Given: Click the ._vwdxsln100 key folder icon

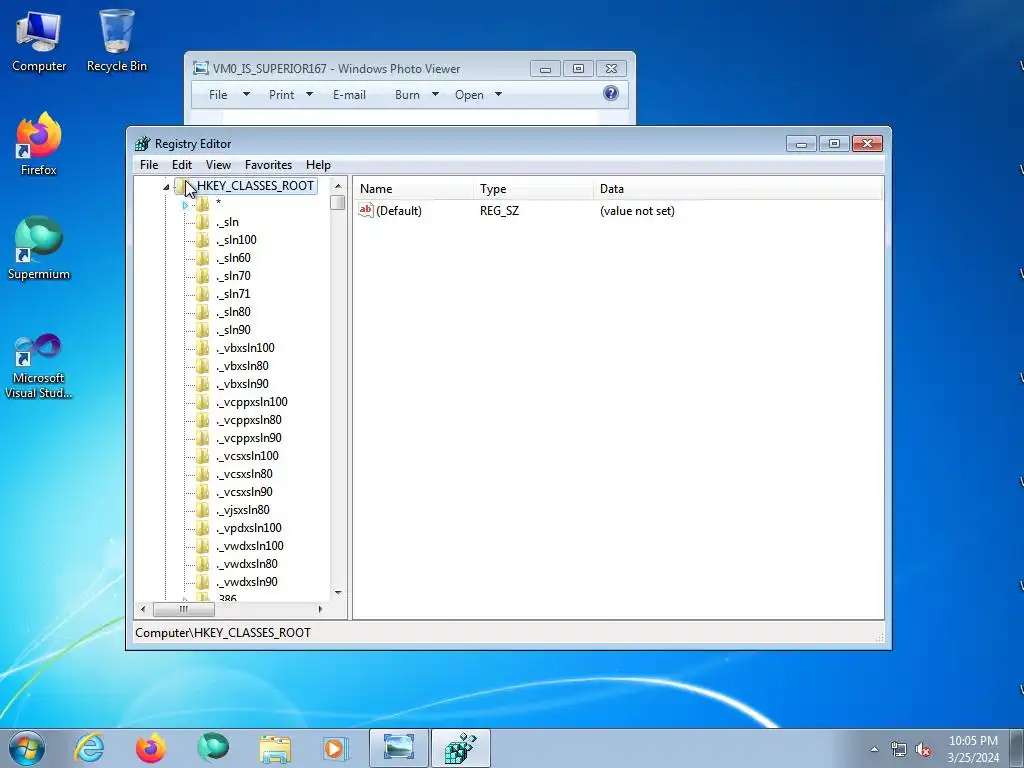Looking at the screenshot, I should (203, 546).
